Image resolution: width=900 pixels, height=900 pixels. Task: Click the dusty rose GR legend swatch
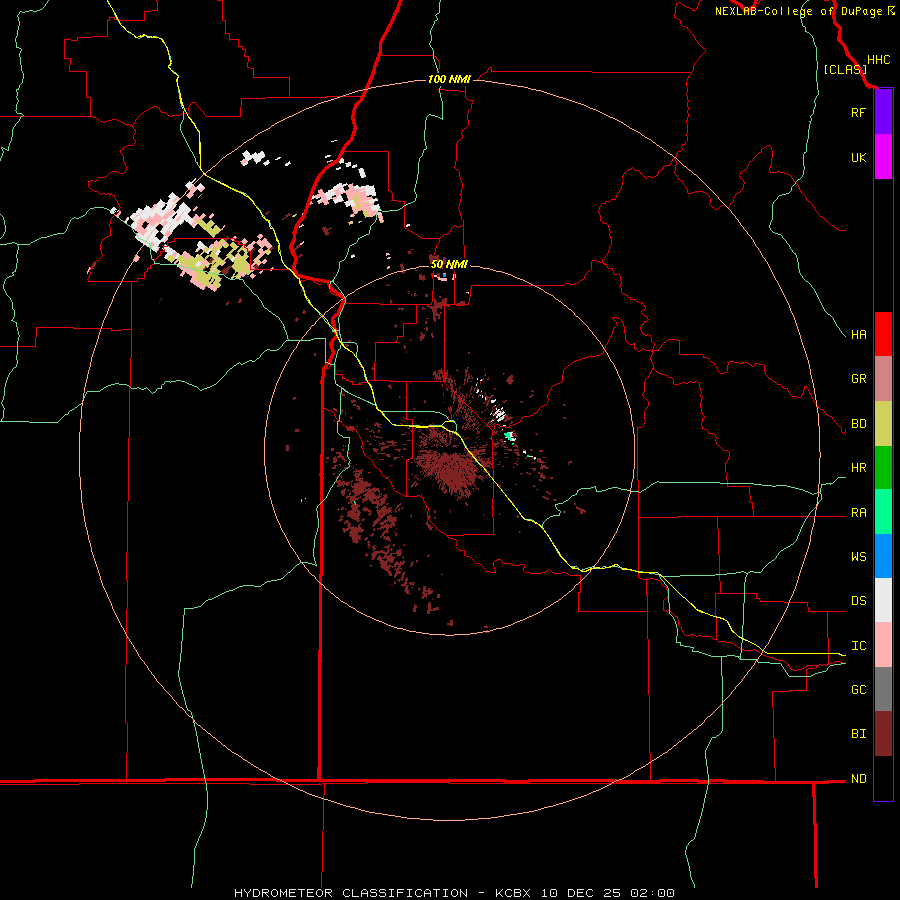click(883, 379)
